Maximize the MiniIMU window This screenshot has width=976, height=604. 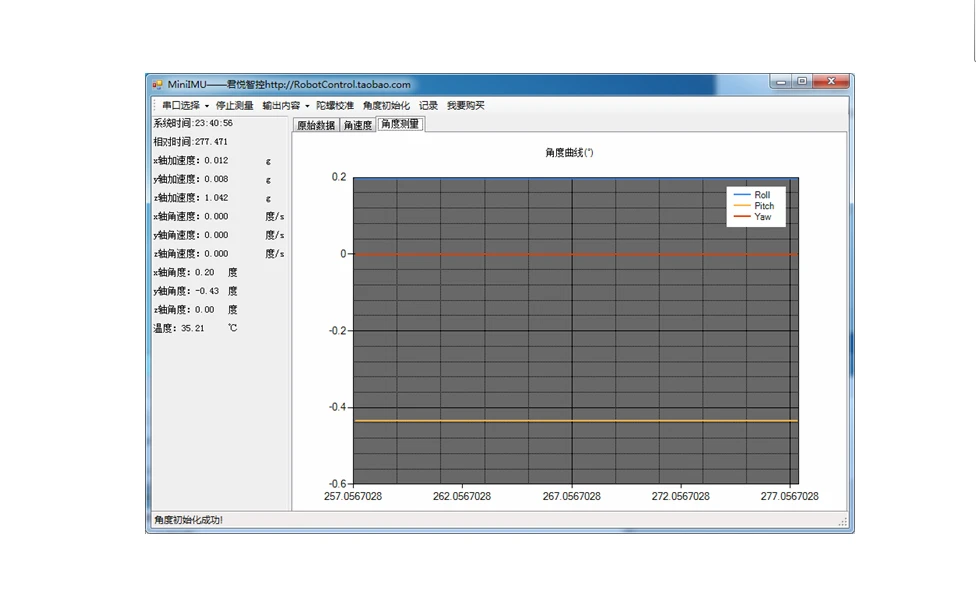(x=801, y=82)
